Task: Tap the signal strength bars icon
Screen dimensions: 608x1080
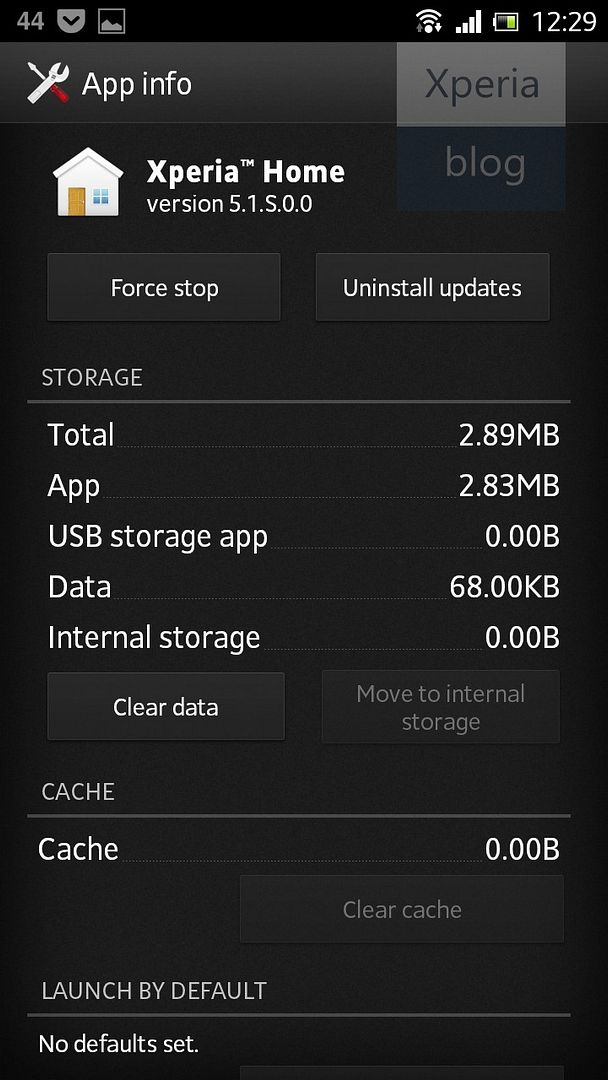Action: [468, 20]
